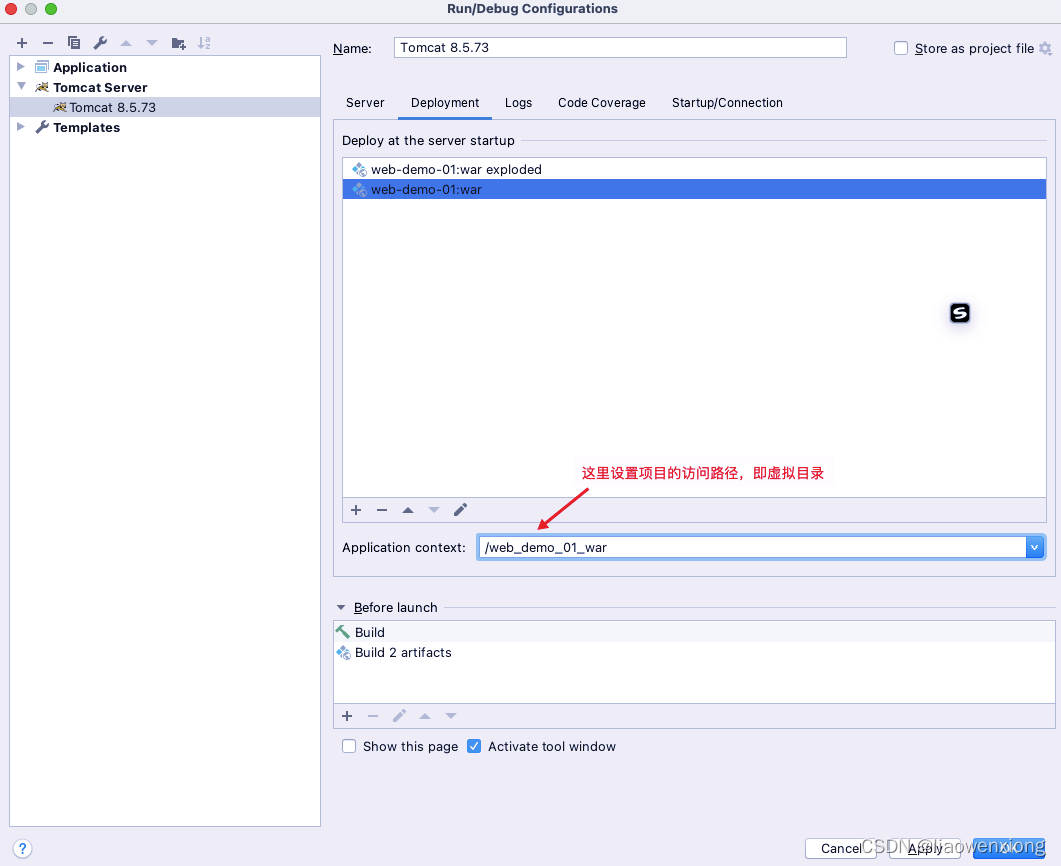Move deployment artifact up
The image size is (1061, 866).
[408, 509]
